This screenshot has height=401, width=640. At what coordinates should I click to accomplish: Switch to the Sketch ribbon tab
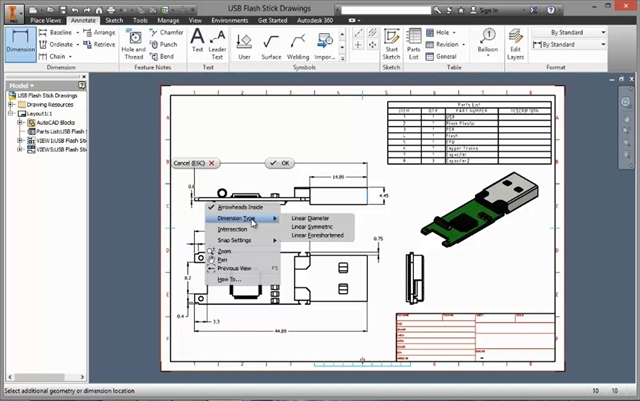[114, 20]
